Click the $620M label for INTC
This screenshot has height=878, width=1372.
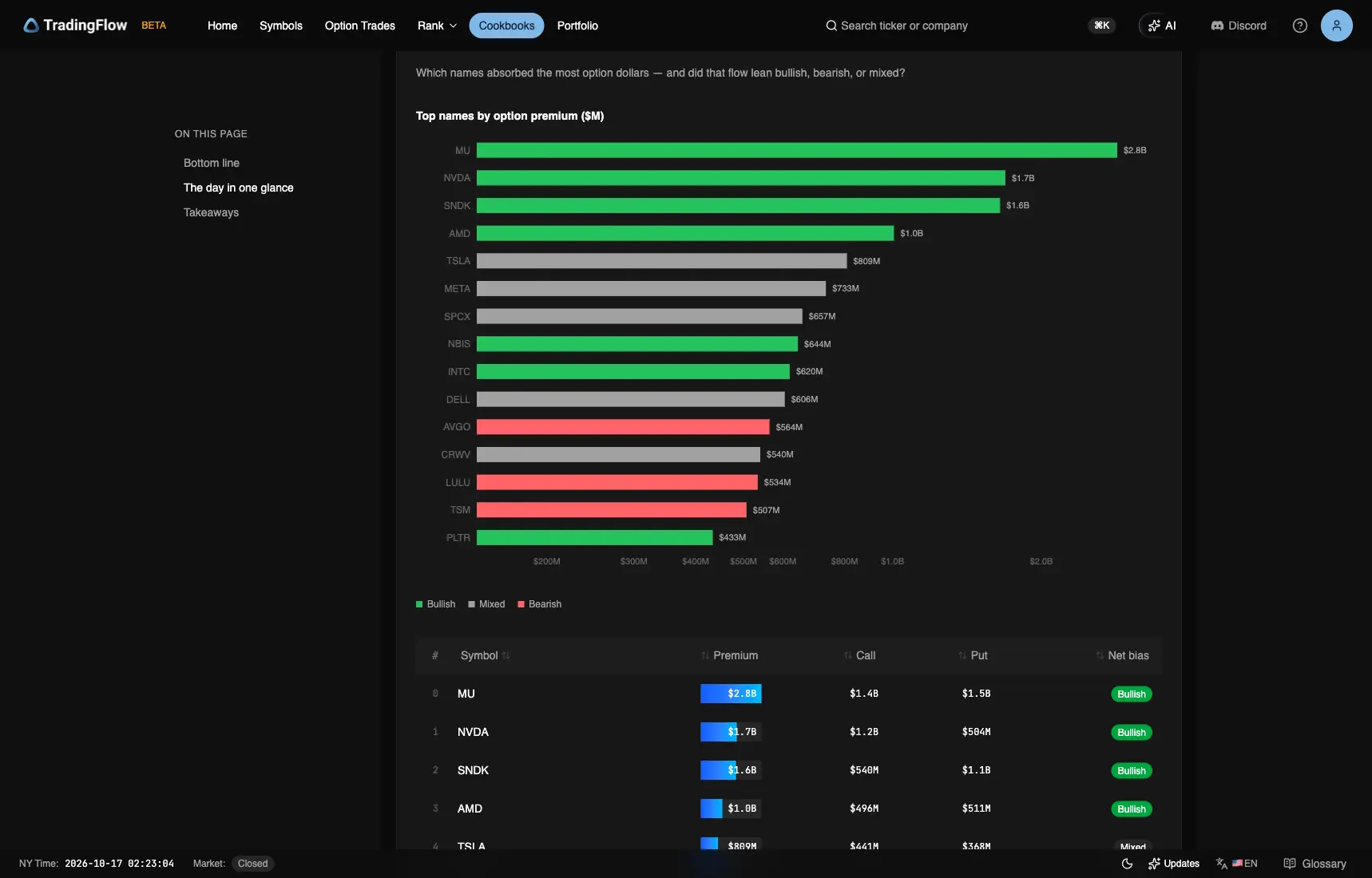click(x=809, y=371)
